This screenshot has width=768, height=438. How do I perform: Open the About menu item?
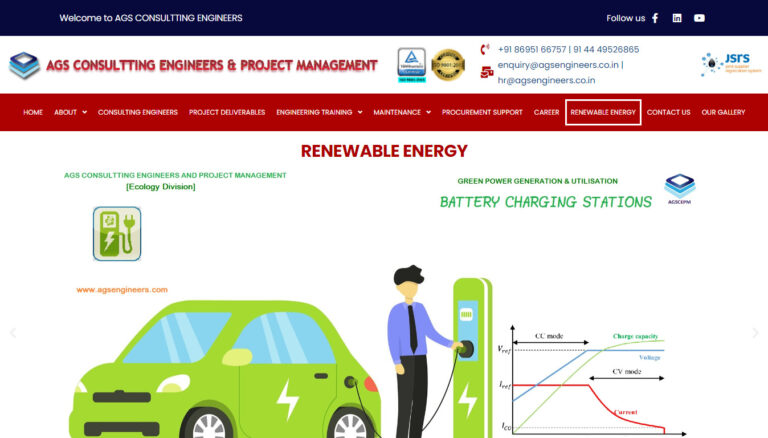(66, 112)
